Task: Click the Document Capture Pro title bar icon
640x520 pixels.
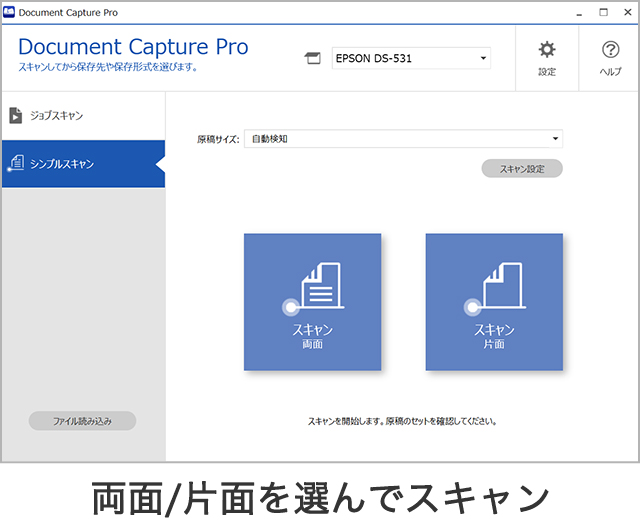Action: (x=9, y=12)
